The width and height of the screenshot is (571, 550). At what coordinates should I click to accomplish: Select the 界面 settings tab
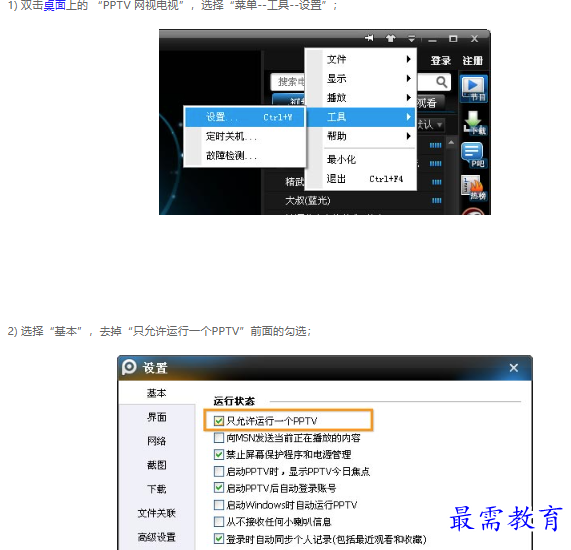157,417
